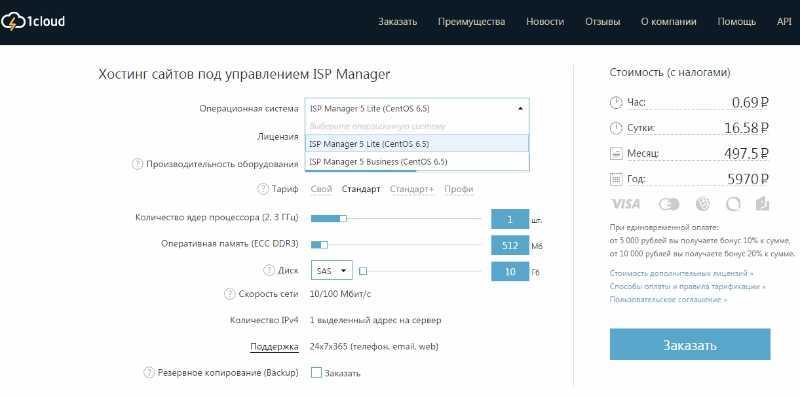Choose ISP Manager 5 Business (CentOS 6.5) option
Viewport: 800px width, 396px height.
(x=417, y=162)
